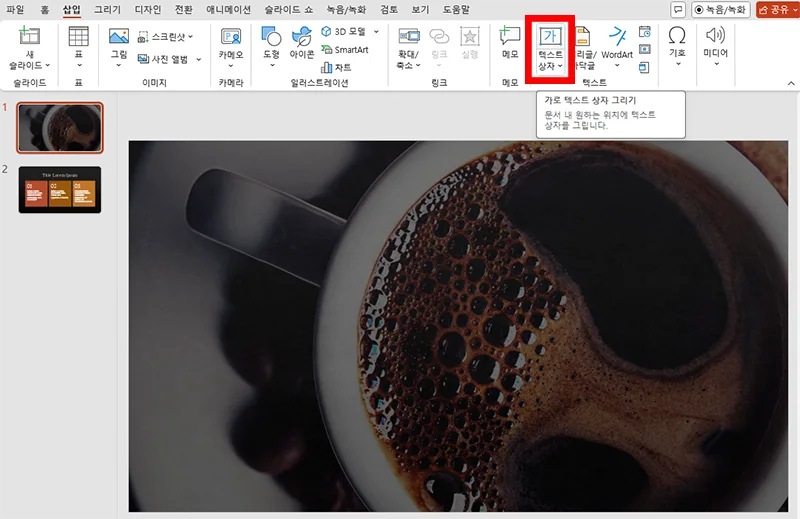Switch to the 그리기 draw tab
The height and width of the screenshot is (519, 800).
[x=107, y=10]
